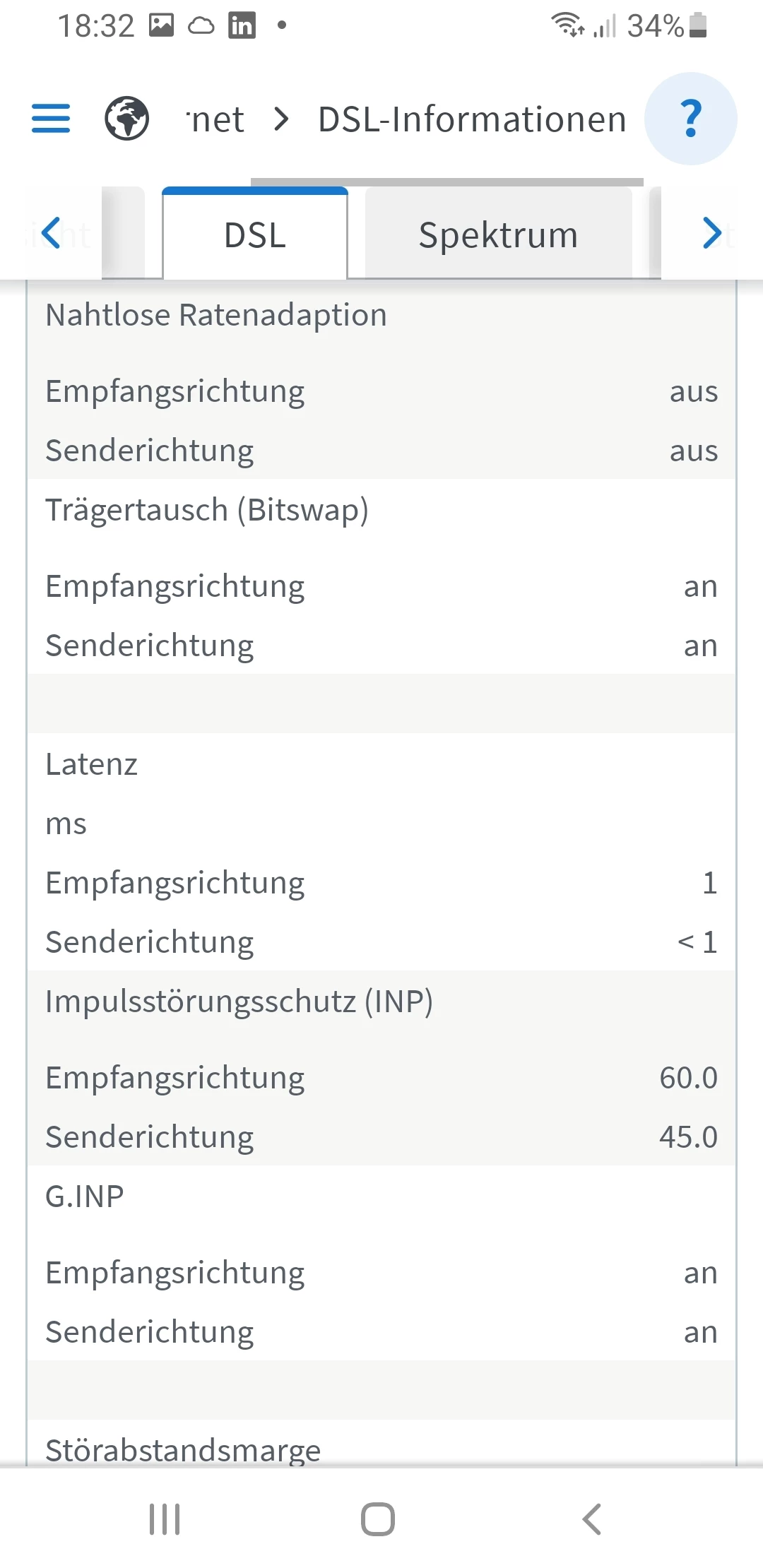Image resolution: width=763 pixels, height=1568 pixels.
Task: Open the hamburger navigation menu
Action: 51,119
